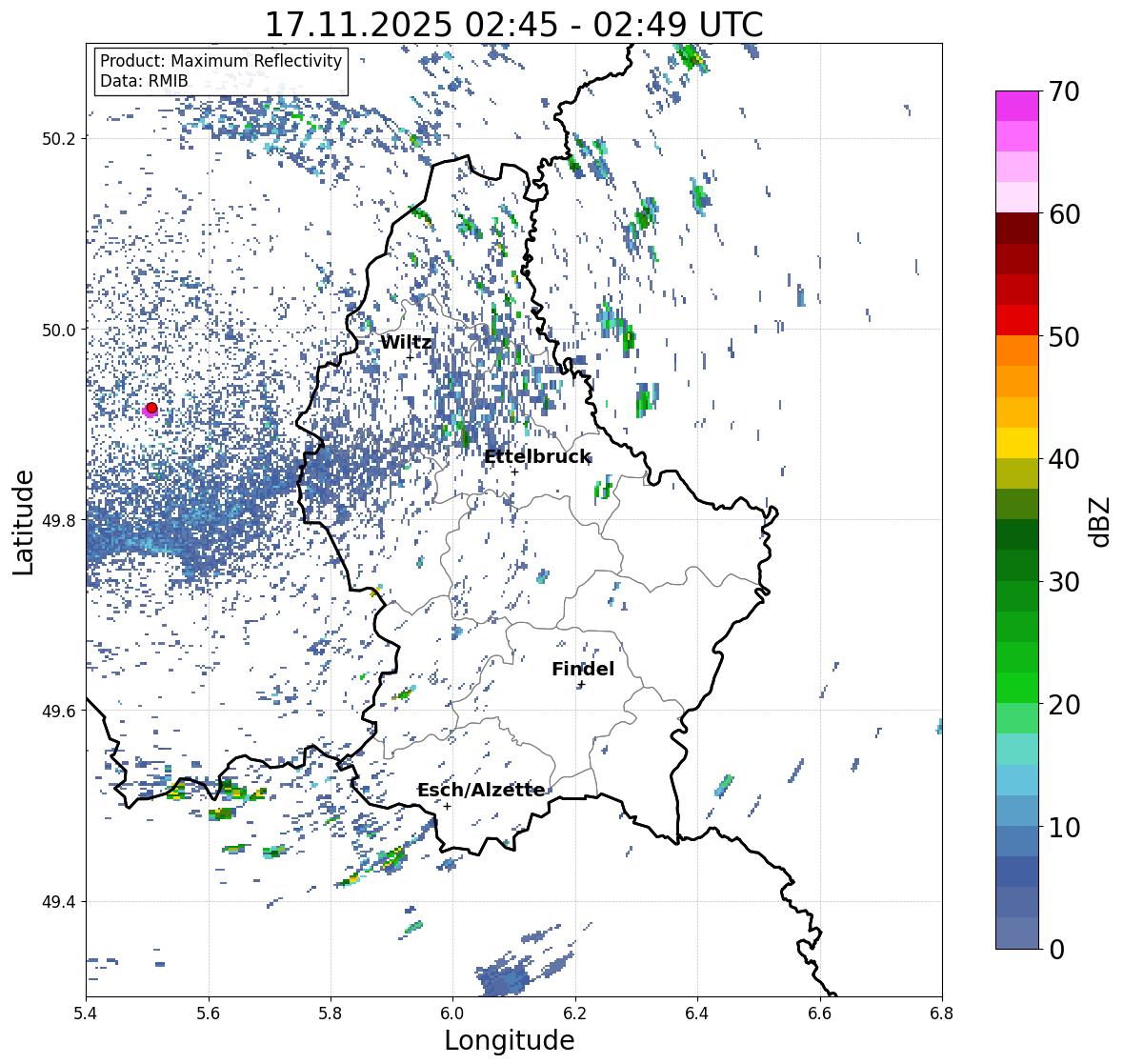The width and height of the screenshot is (1123, 1064).
Task: Pick the bright red colorbar segment above 50
Action: [1017, 320]
